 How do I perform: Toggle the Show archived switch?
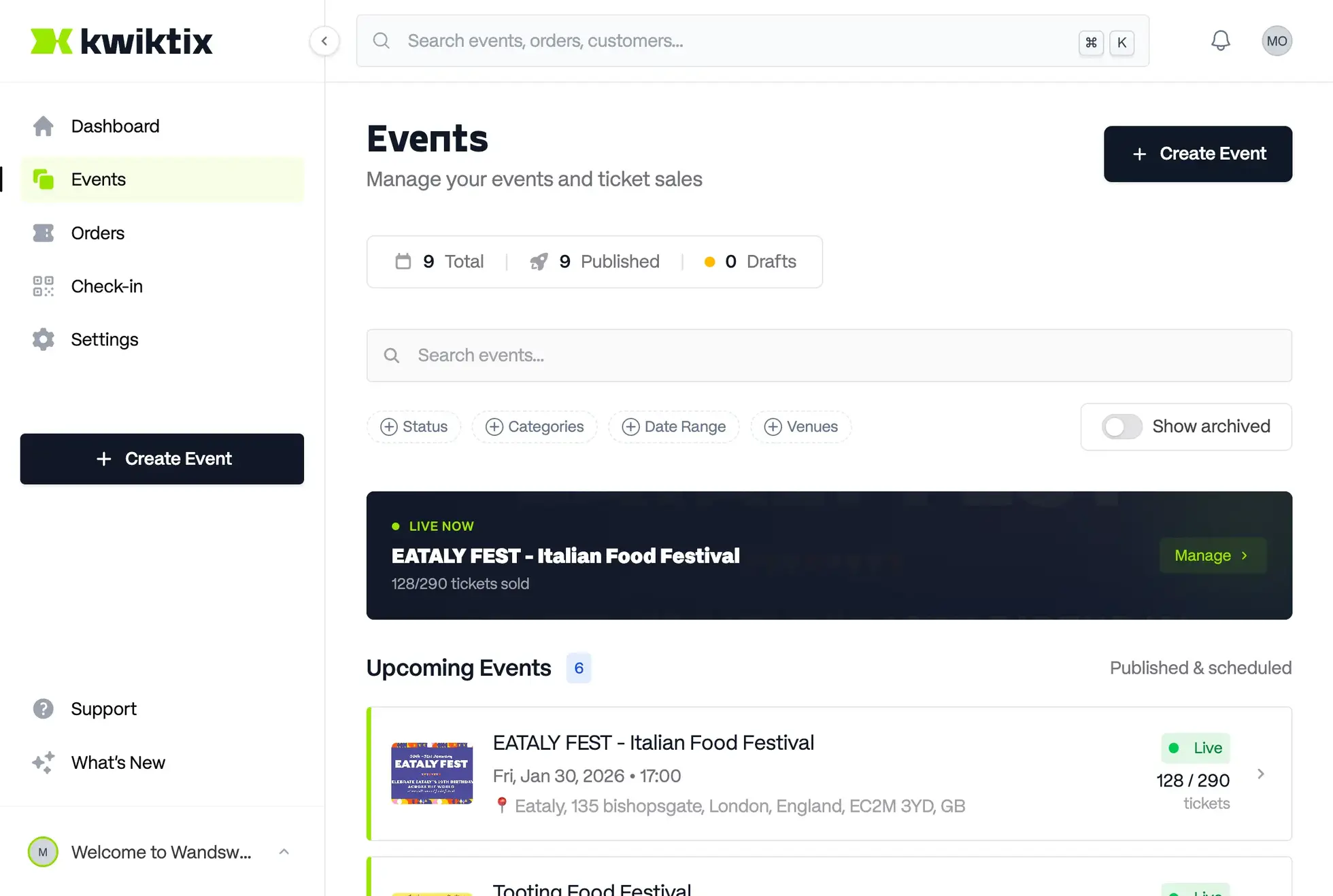tap(1121, 426)
